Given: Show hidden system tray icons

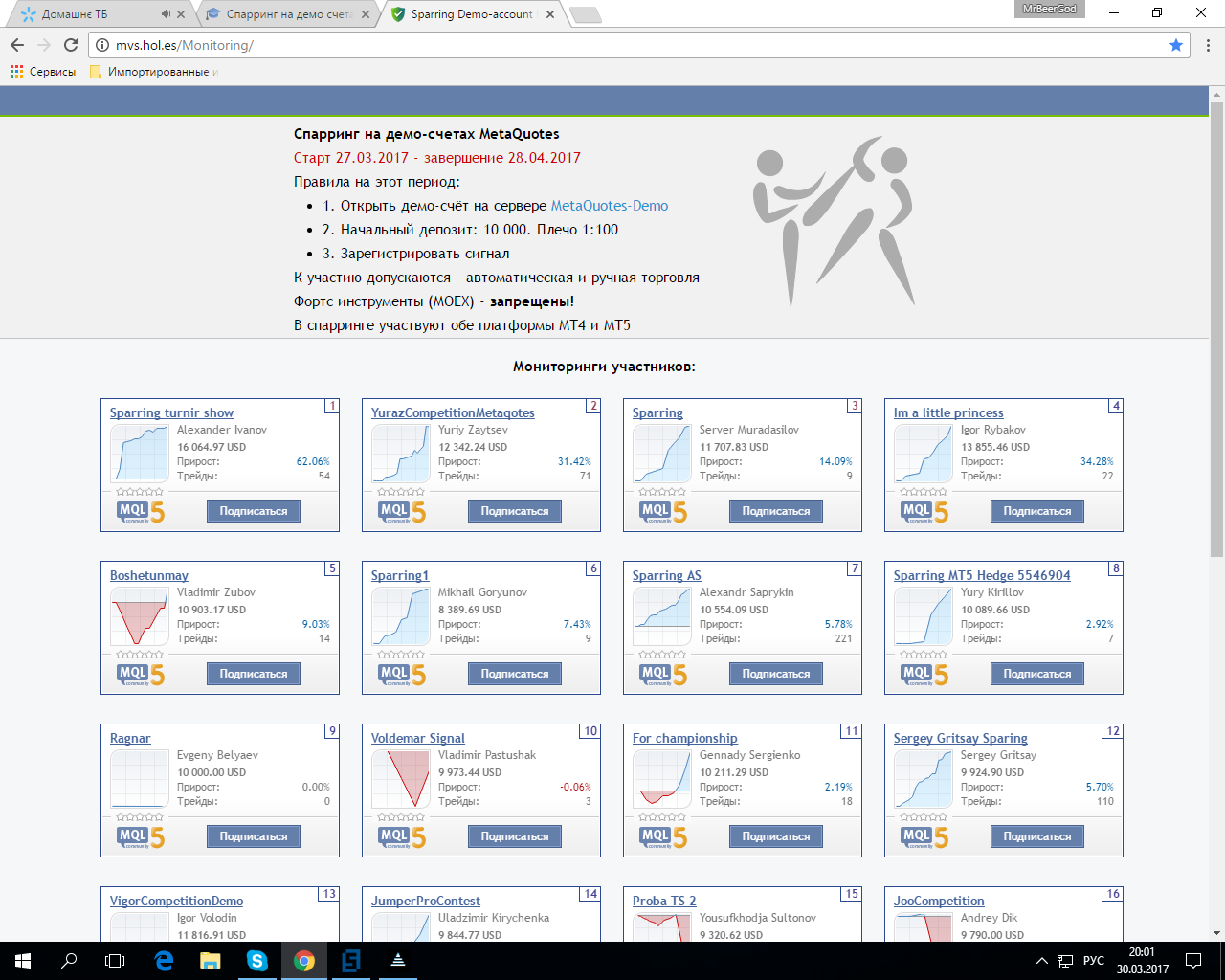Looking at the screenshot, I should tap(1042, 961).
